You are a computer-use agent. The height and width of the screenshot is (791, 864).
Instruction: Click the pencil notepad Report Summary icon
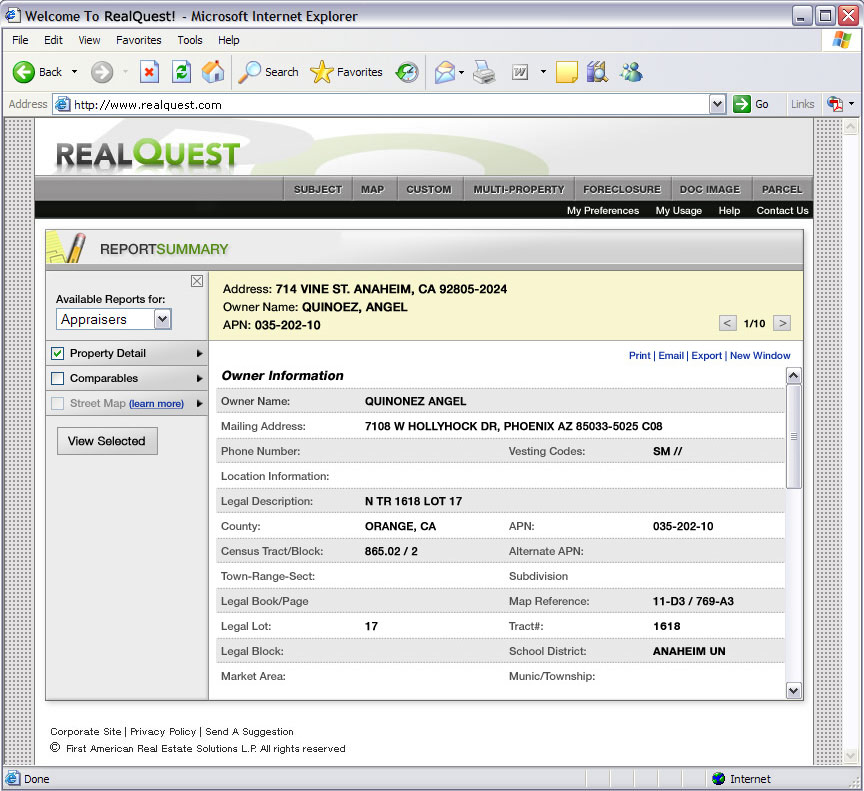point(67,247)
